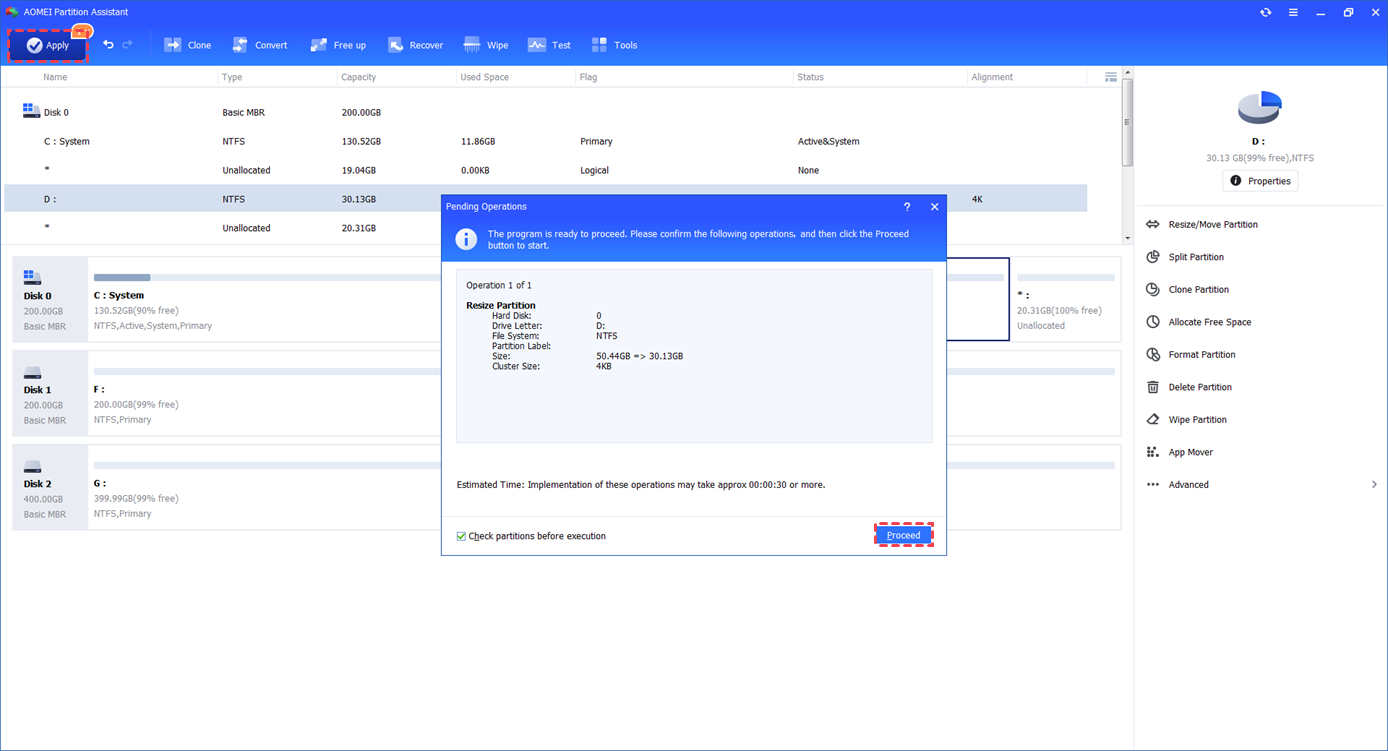Sort by Alignment column header

[992, 77]
